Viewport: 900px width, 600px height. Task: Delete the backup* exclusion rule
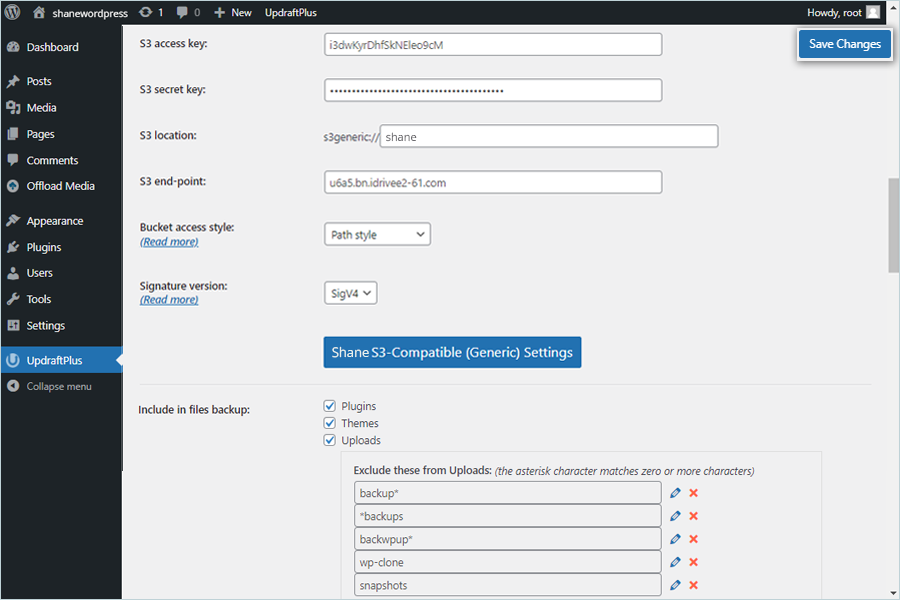click(x=693, y=493)
